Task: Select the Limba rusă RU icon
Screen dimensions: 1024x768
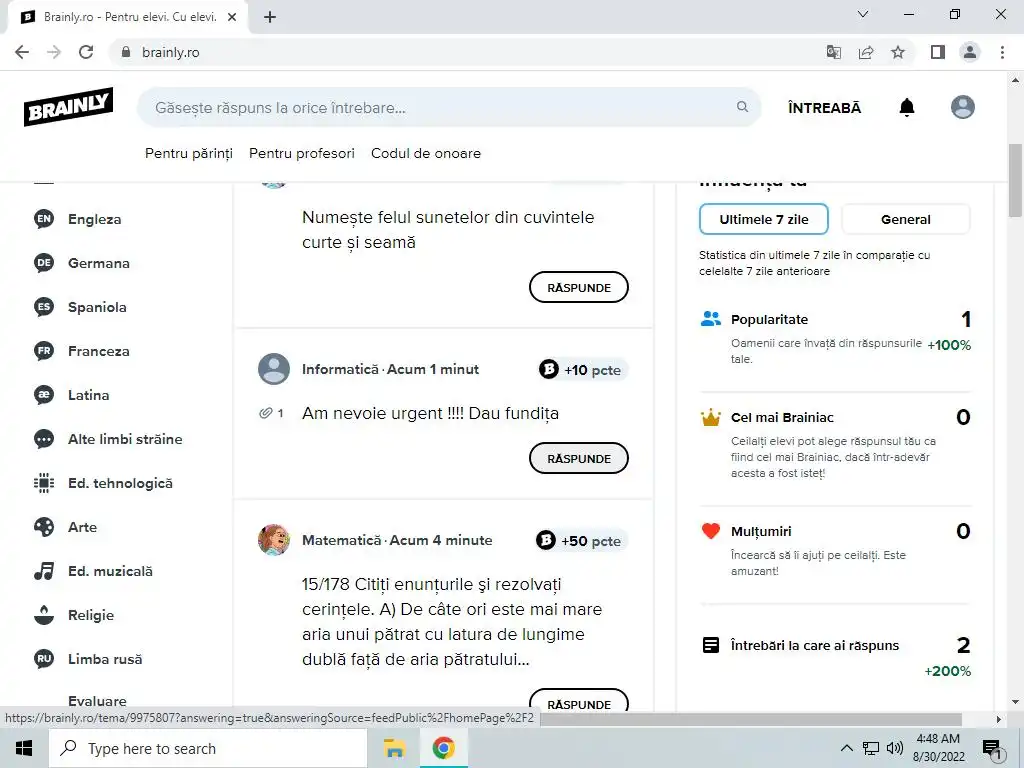Action: pos(44,659)
